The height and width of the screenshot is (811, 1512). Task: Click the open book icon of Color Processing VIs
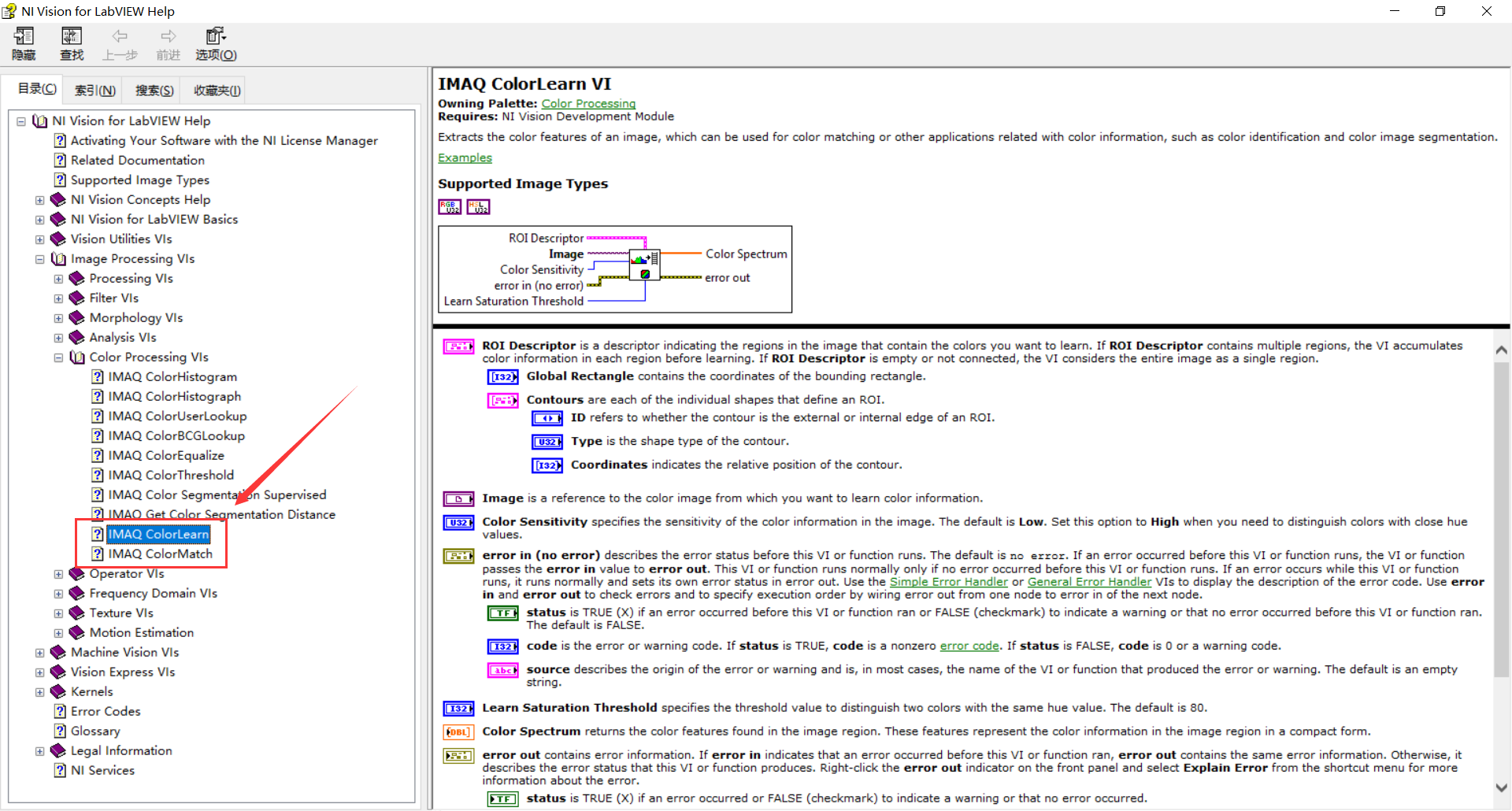pyautogui.click(x=77, y=357)
